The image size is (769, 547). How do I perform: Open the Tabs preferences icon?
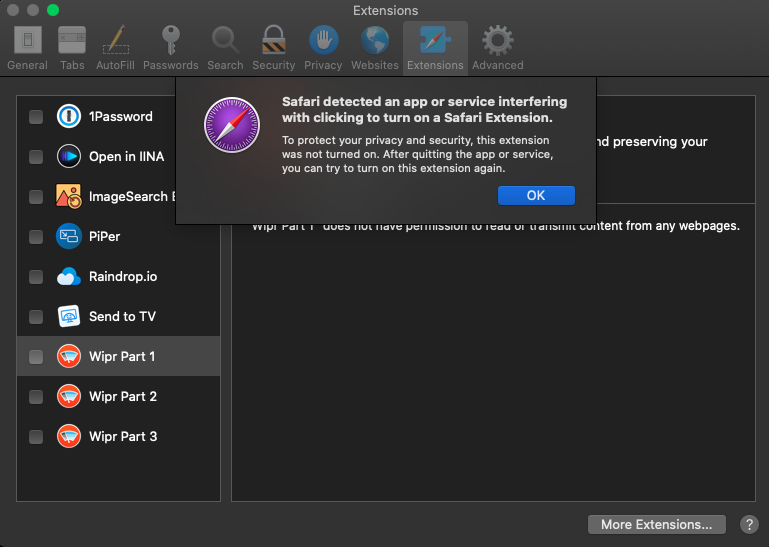(72, 40)
